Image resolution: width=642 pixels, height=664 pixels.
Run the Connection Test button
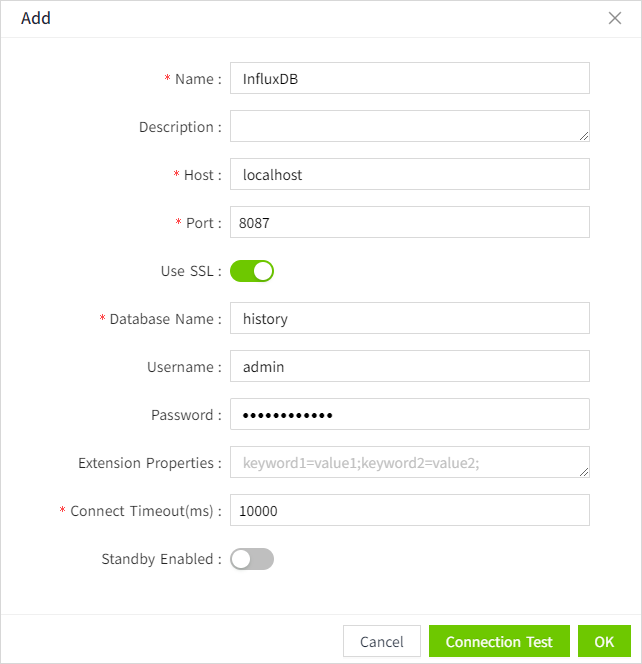499,641
